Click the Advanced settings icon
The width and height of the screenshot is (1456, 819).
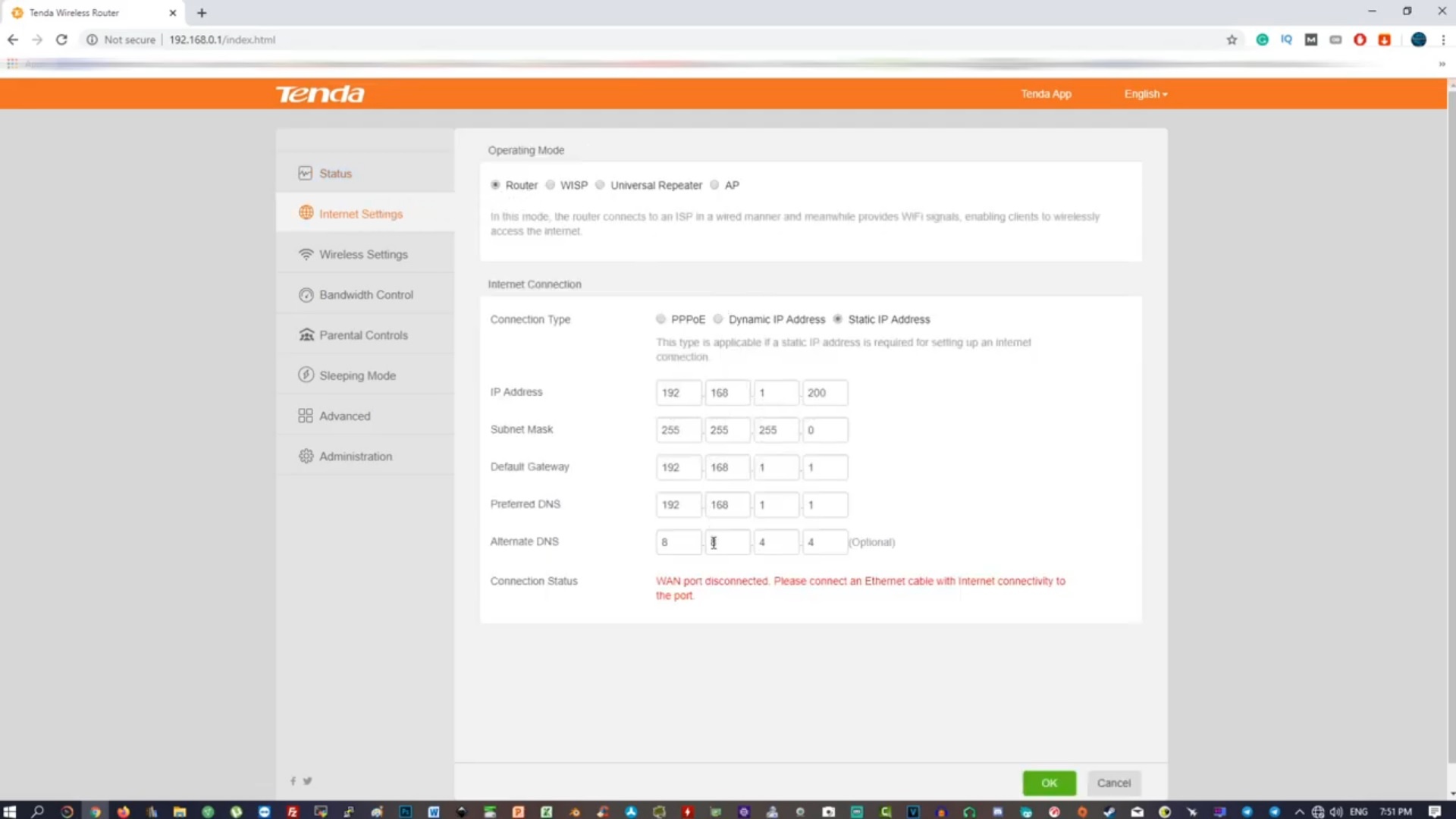click(305, 415)
